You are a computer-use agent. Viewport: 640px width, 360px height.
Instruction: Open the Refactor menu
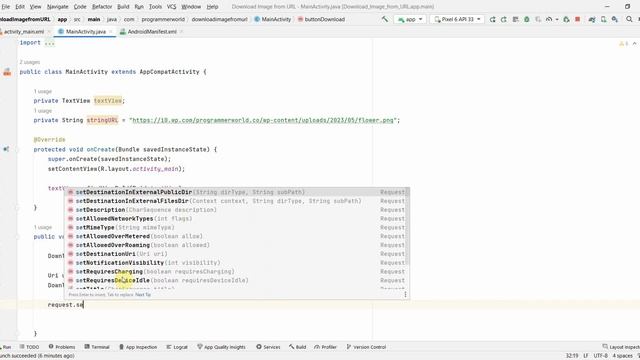coord(102,7)
